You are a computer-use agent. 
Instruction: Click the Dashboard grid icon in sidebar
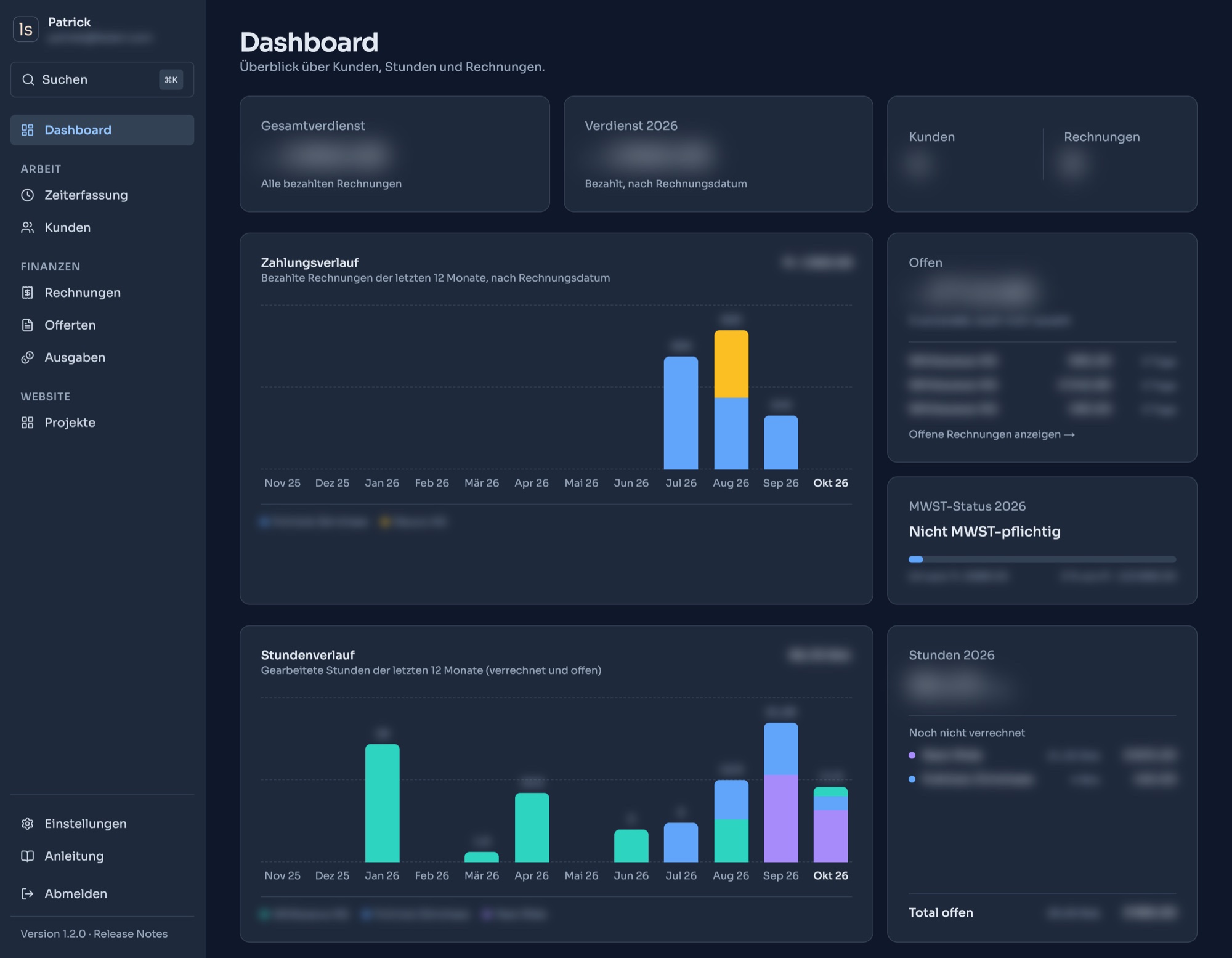pyautogui.click(x=27, y=130)
